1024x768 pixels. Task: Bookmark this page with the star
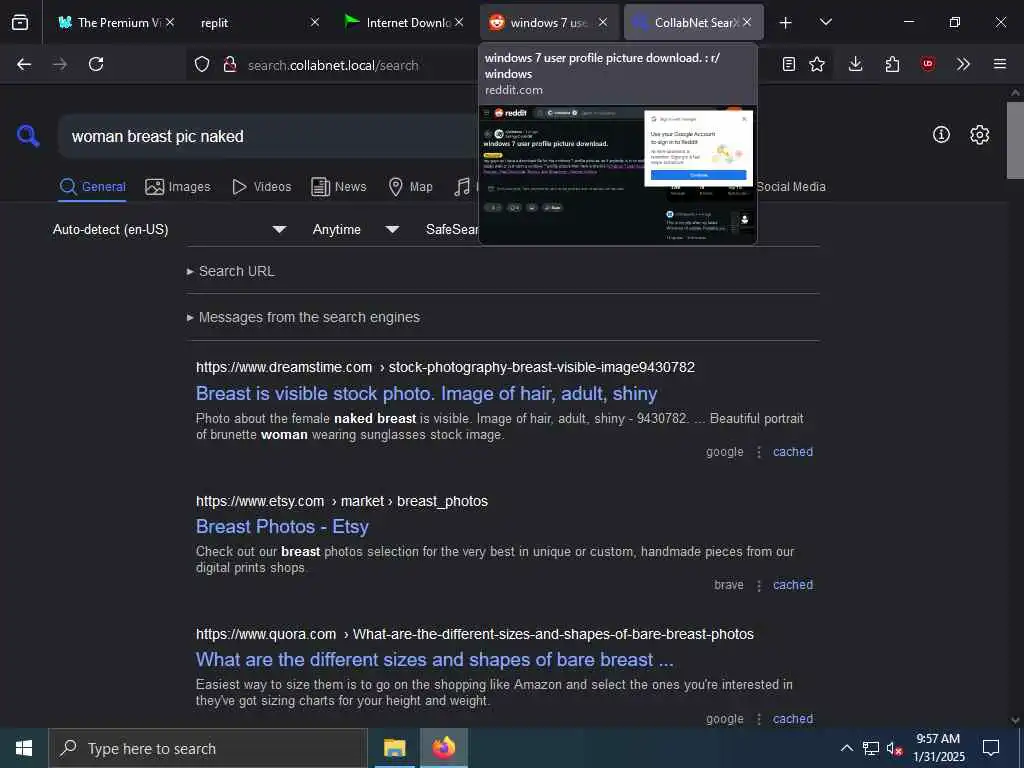tap(817, 64)
